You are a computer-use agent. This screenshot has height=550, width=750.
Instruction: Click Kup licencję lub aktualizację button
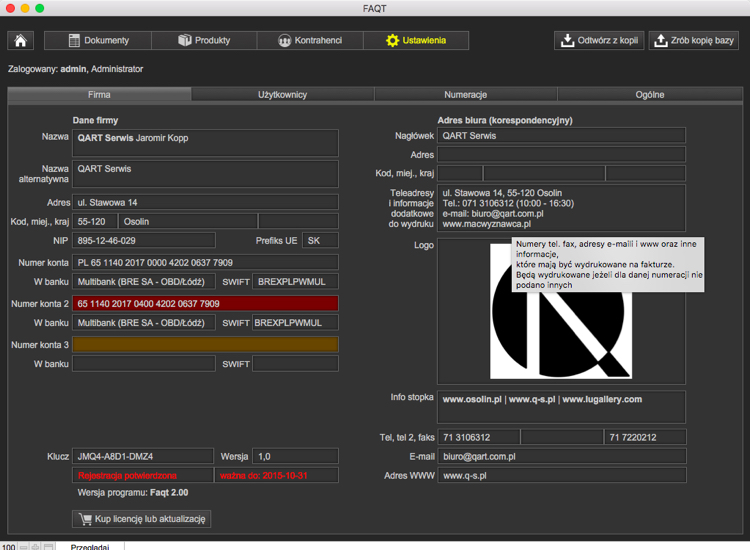142,519
